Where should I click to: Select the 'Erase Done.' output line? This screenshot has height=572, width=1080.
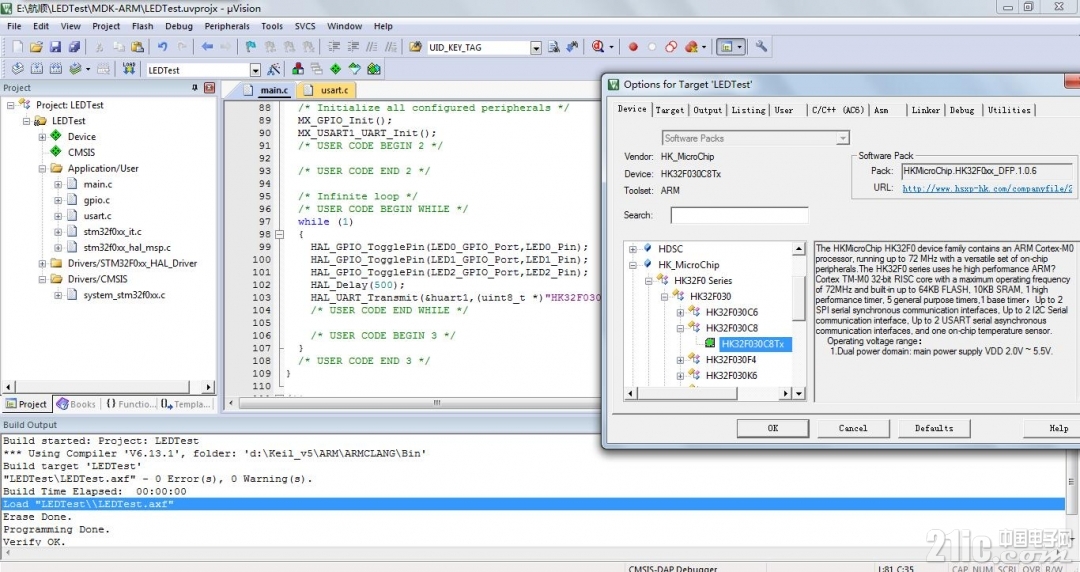click(37, 517)
